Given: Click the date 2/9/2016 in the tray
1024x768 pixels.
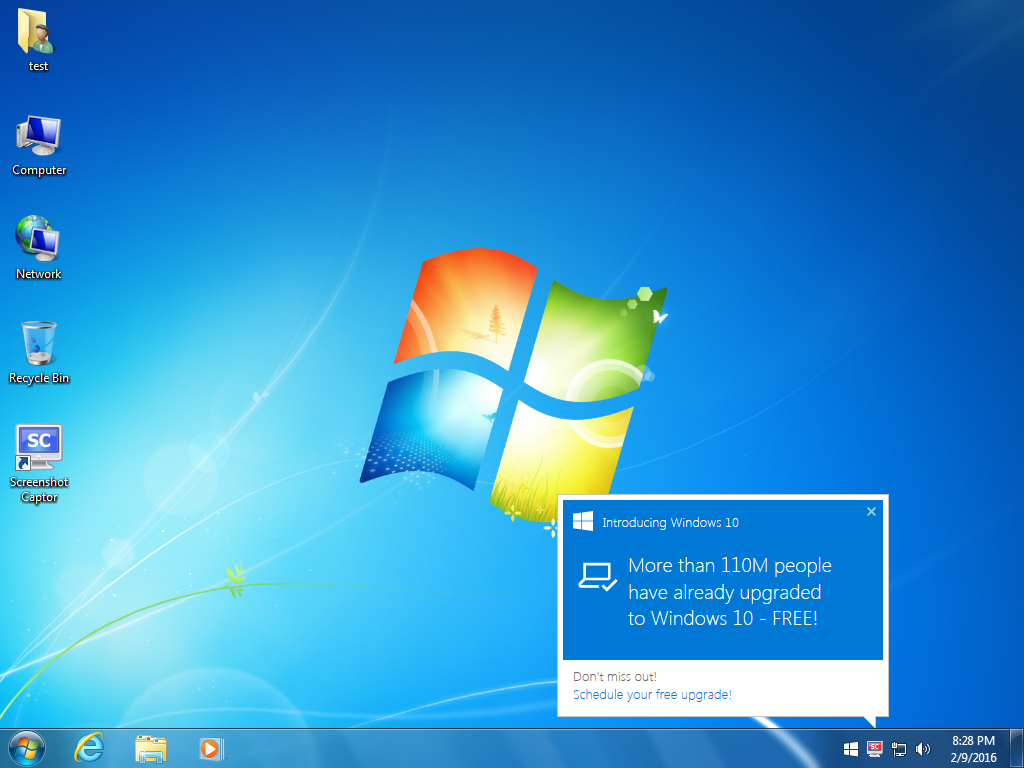Looking at the screenshot, I should point(973,758).
